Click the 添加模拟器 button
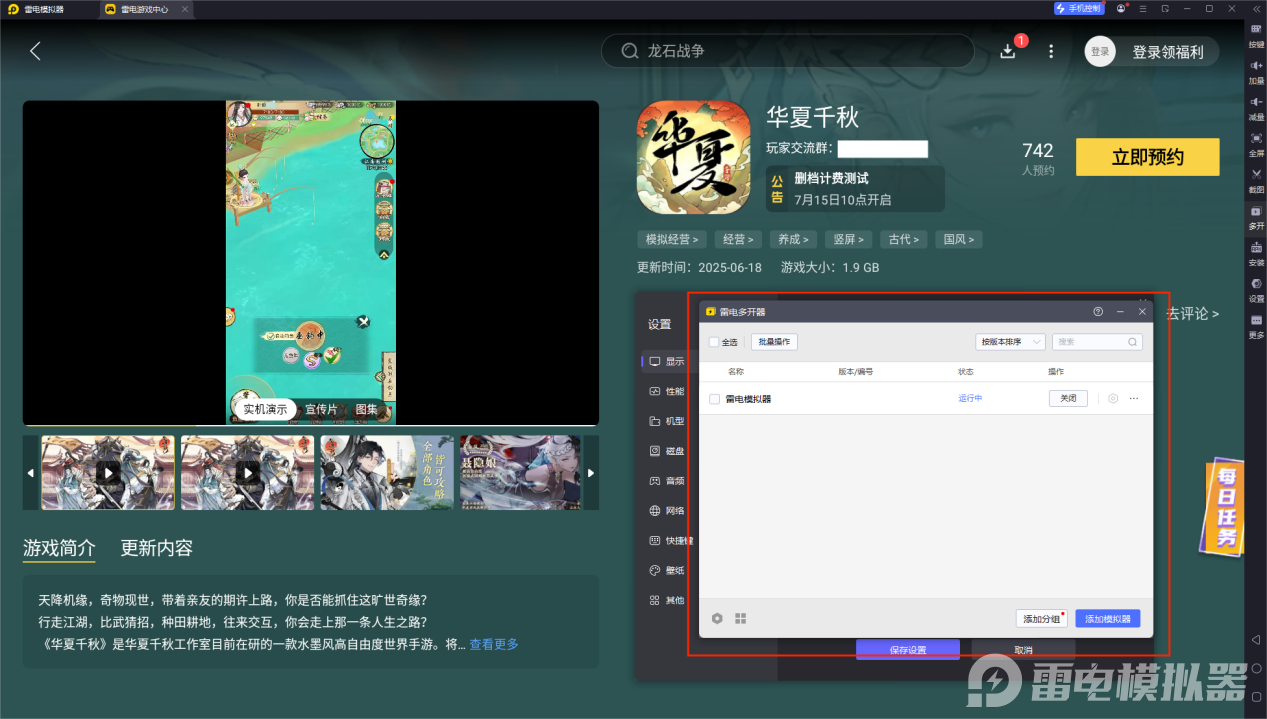This screenshot has width=1267, height=719. (x=1107, y=619)
